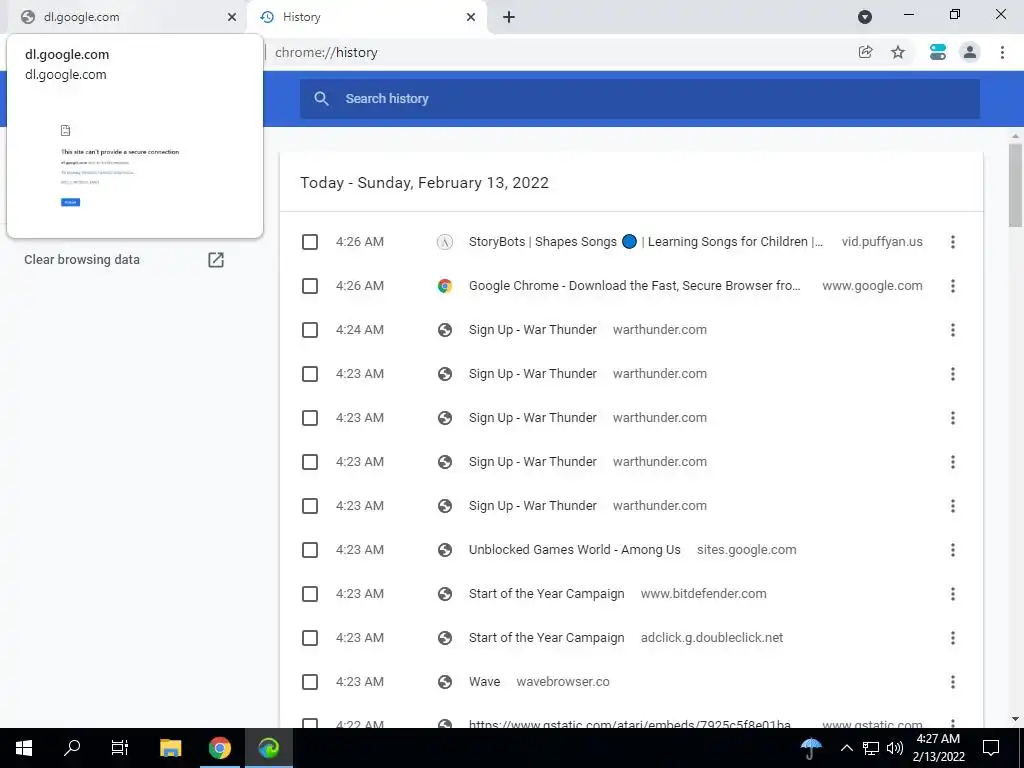This screenshot has height=768, width=1024.
Task: Click the StoryBots entry favicon
Action: [445, 242]
